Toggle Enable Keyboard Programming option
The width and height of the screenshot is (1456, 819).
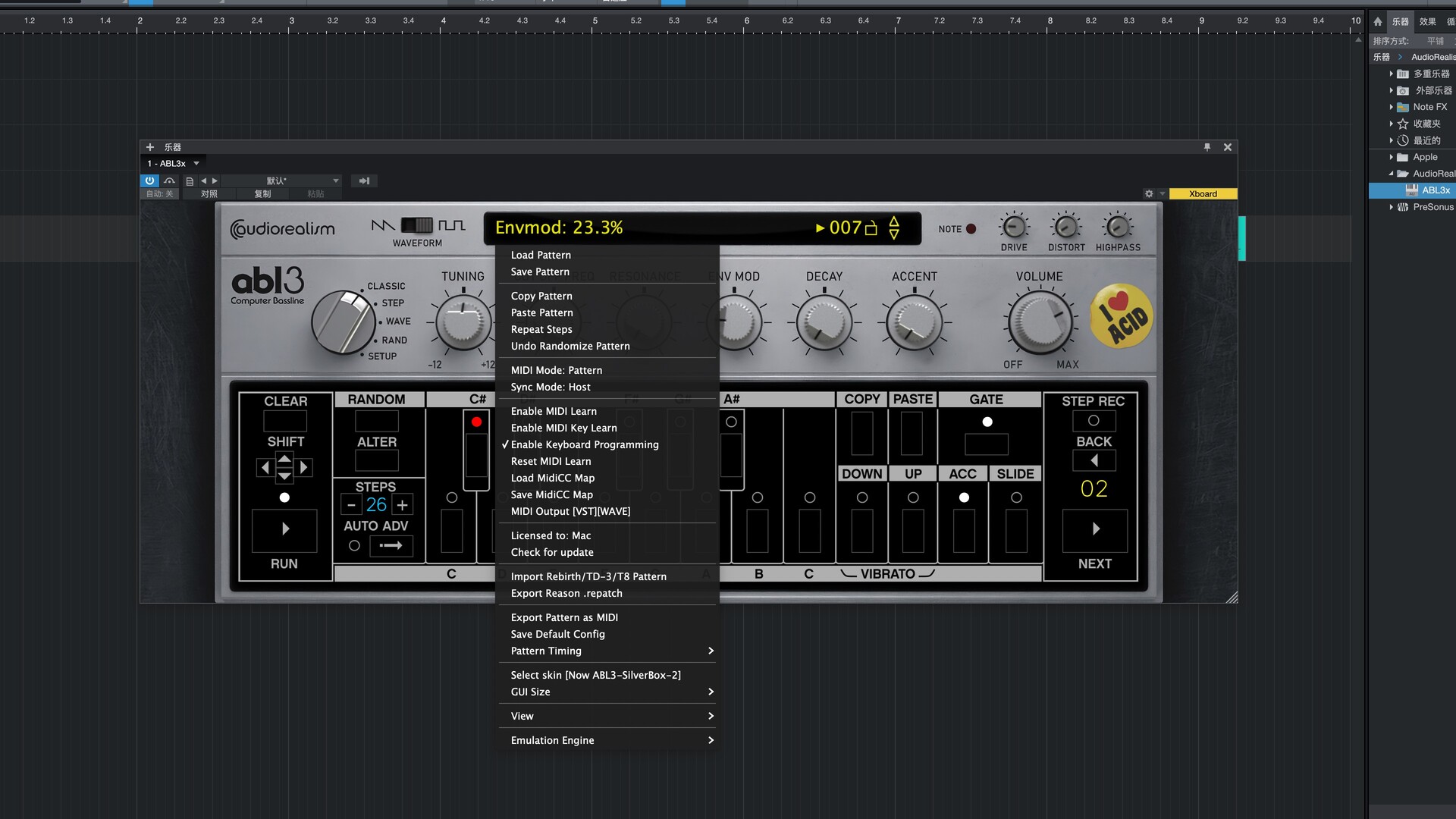[x=584, y=444]
